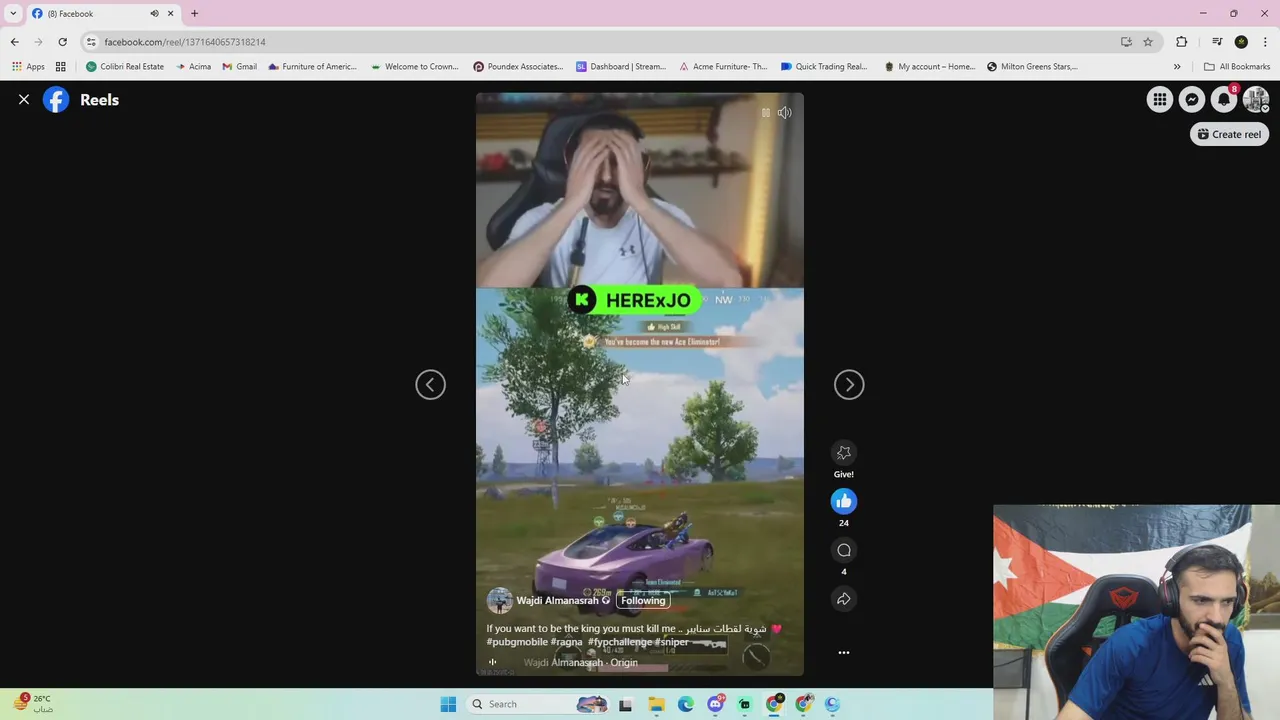Open the Acme Furniture bookmark
The width and height of the screenshot is (1280, 720).
pos(723,67)
